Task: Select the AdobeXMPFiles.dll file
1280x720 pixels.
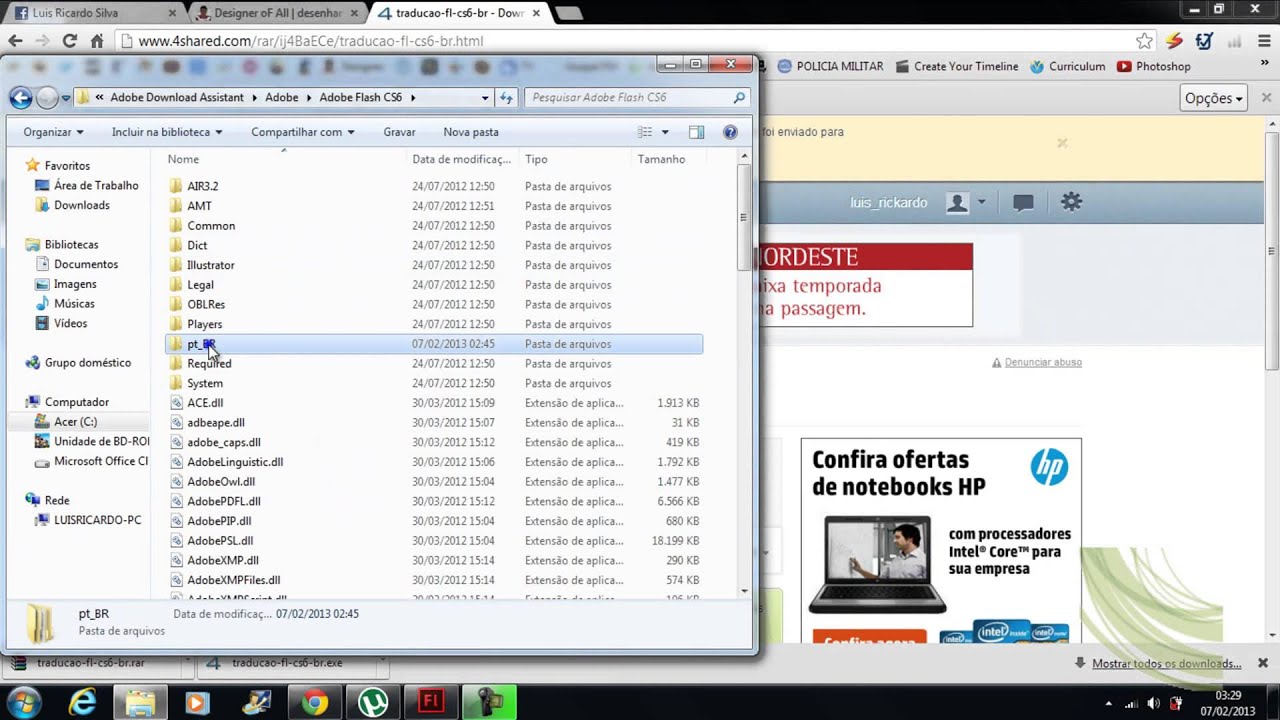Action: click(x=233, y=580)
